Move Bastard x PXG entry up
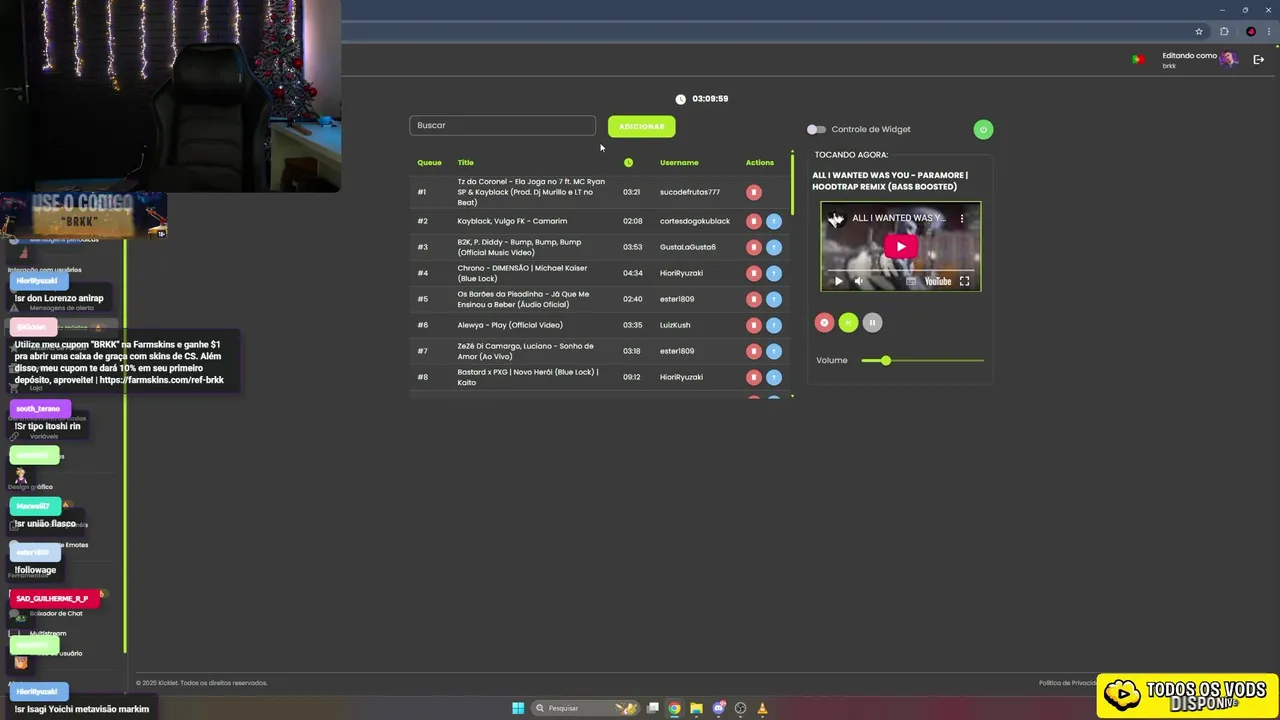Image resolution: width=1280 pixels, height=720 pixels. (x=774, y=377)
